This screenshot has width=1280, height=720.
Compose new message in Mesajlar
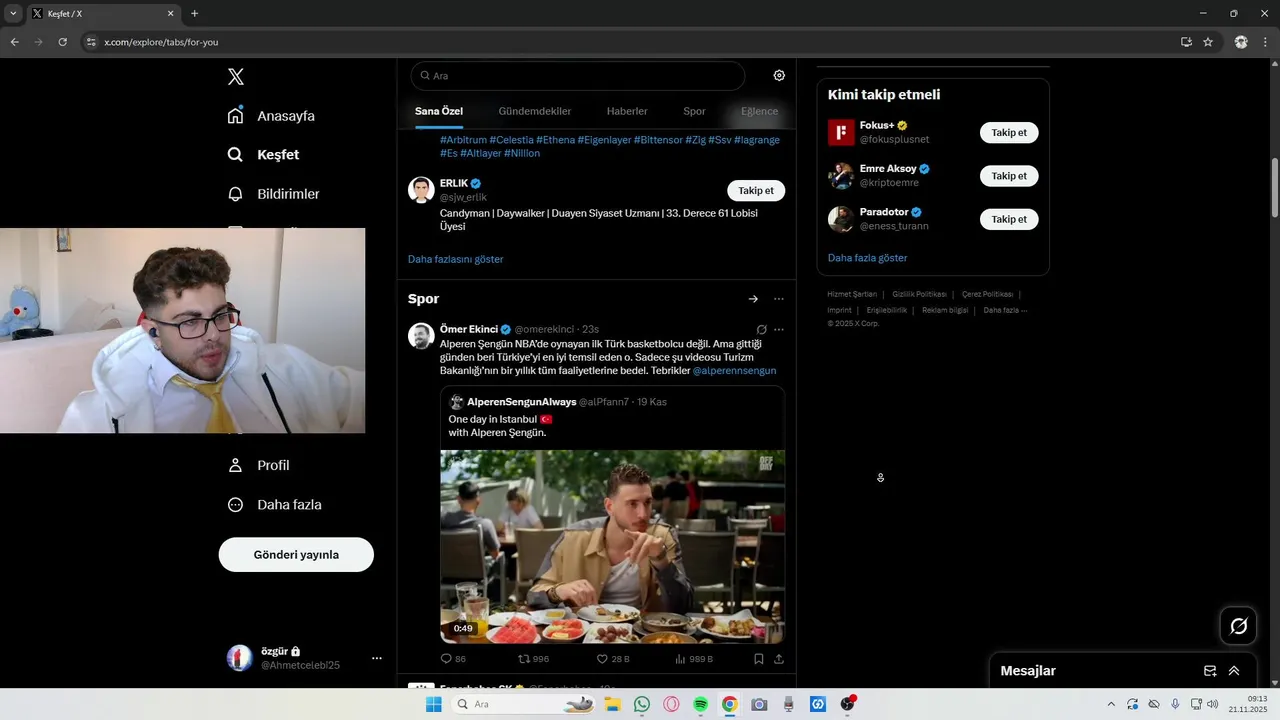pos(1210,671)
